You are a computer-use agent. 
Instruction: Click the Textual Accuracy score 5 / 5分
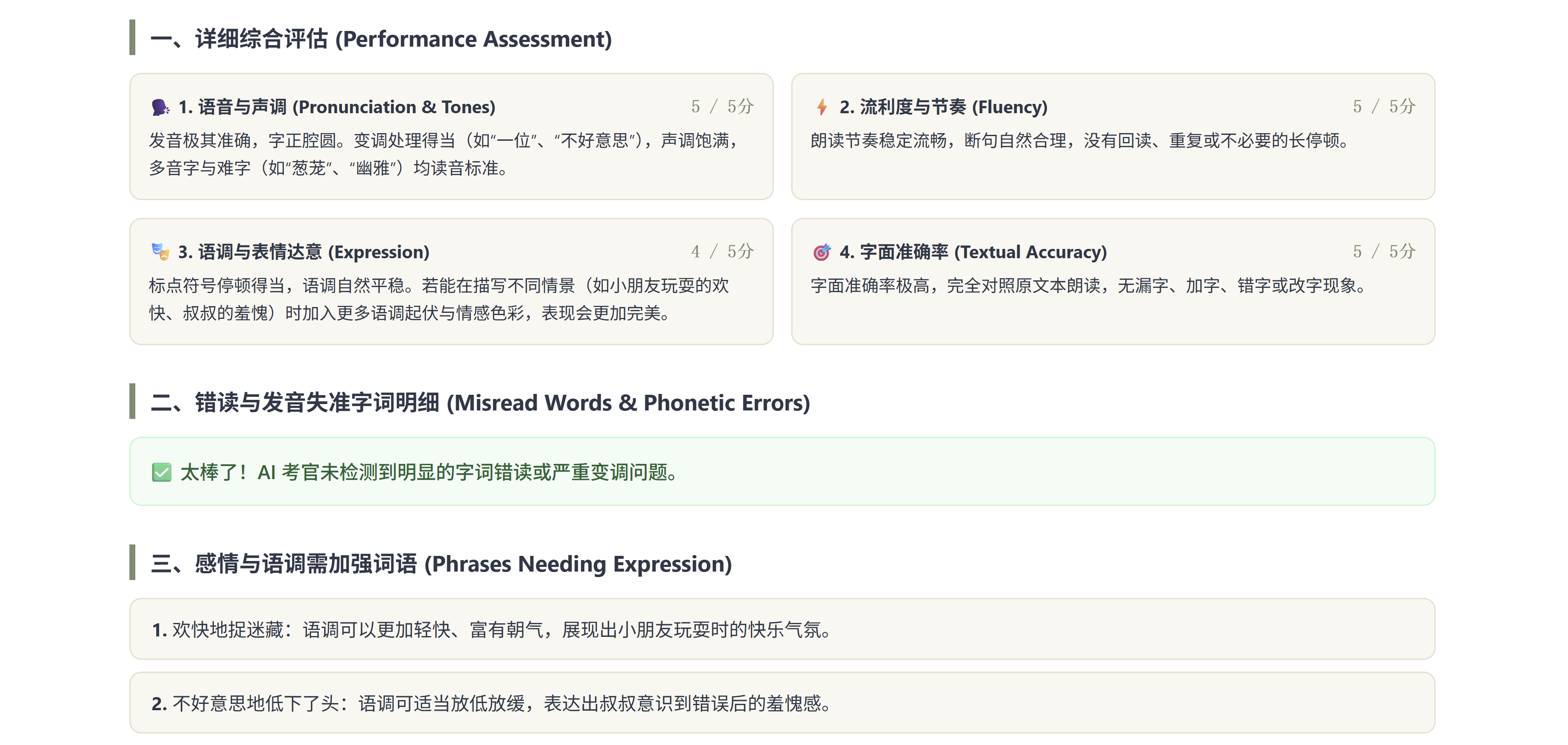tap(1384, 251)
